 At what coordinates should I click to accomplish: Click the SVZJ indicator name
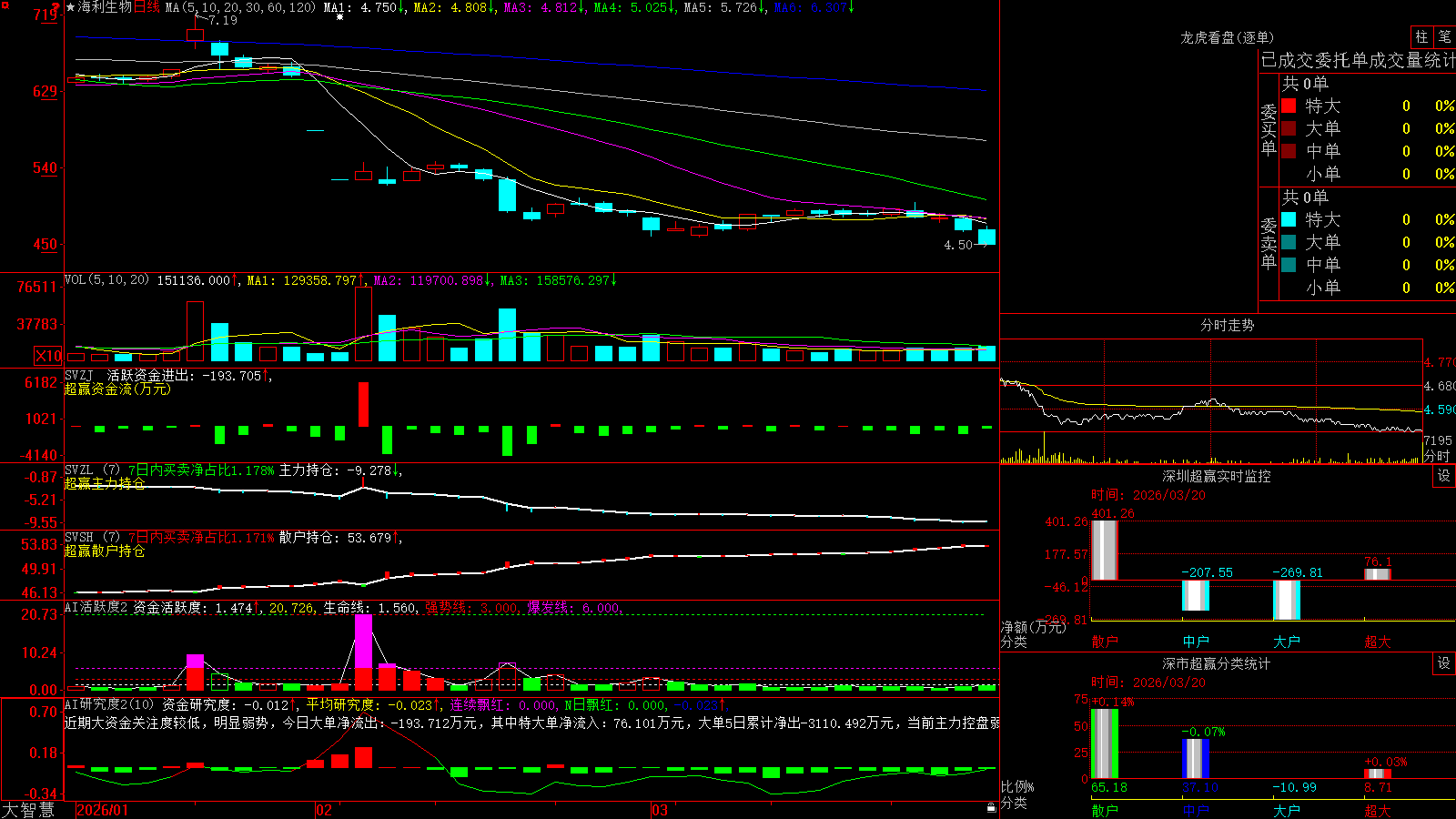point(79,375)
